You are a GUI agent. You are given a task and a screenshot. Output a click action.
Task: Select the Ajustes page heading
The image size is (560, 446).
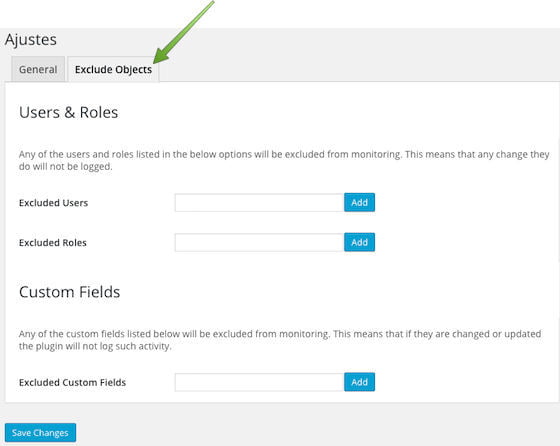31,40
